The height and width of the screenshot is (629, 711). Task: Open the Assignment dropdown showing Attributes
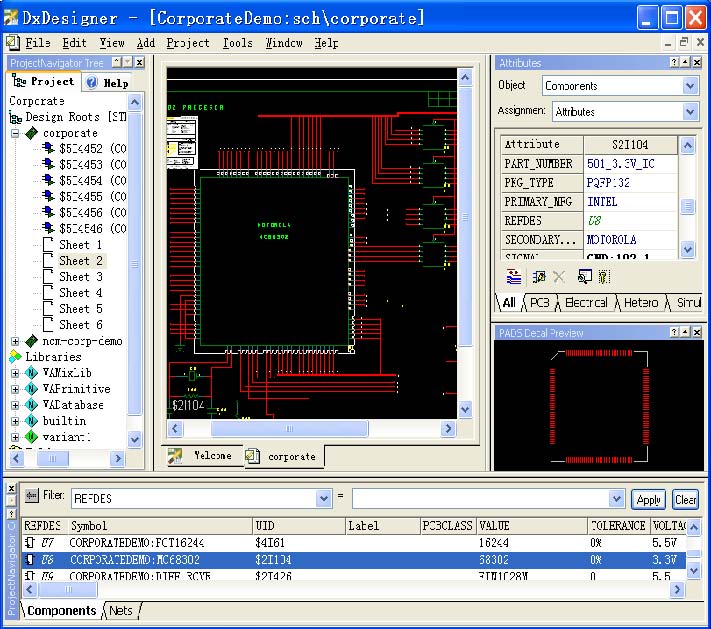click(x=689, y=112)
